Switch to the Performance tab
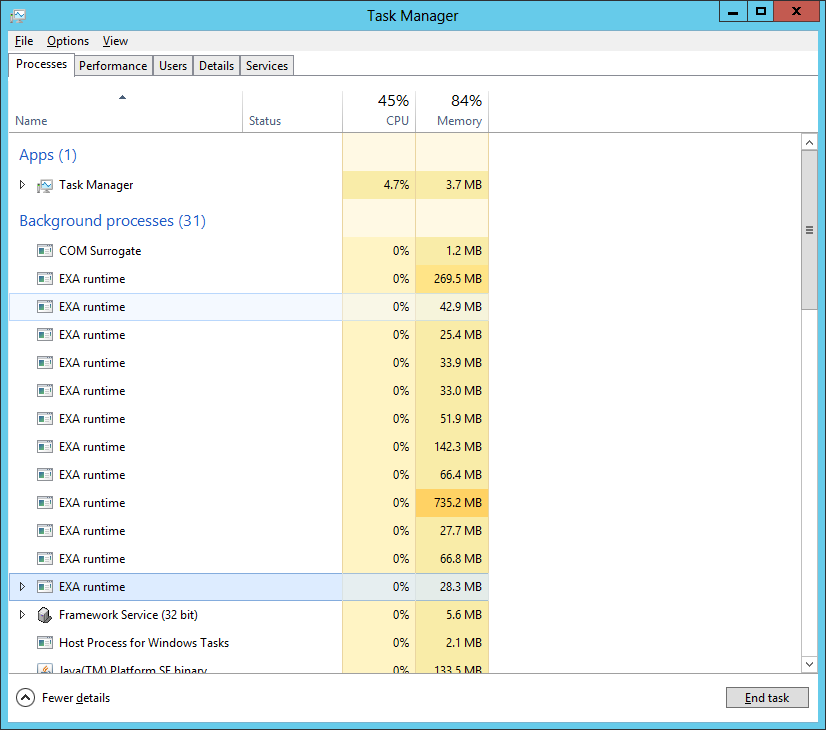826x730 pixels. 113,66
